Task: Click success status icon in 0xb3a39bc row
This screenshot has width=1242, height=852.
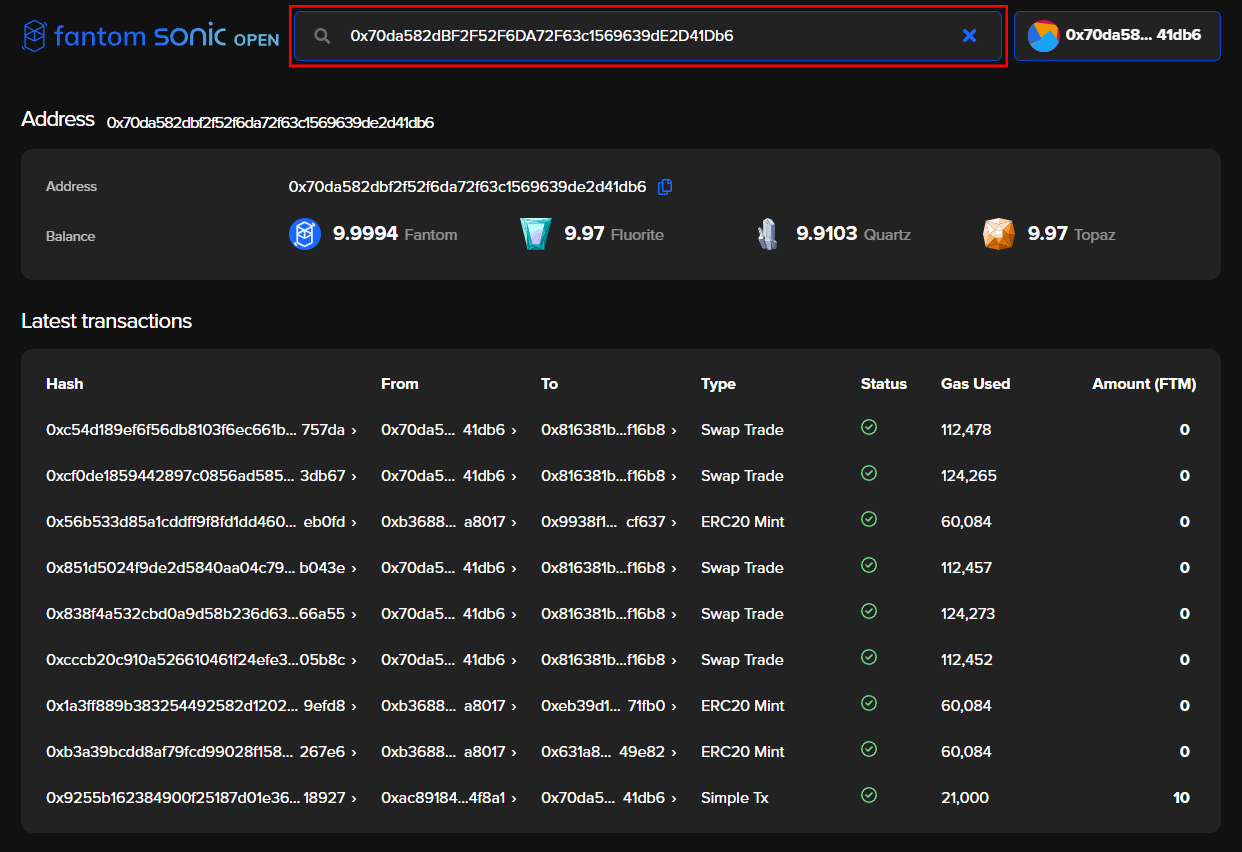Action: click(x=869, y=749)
